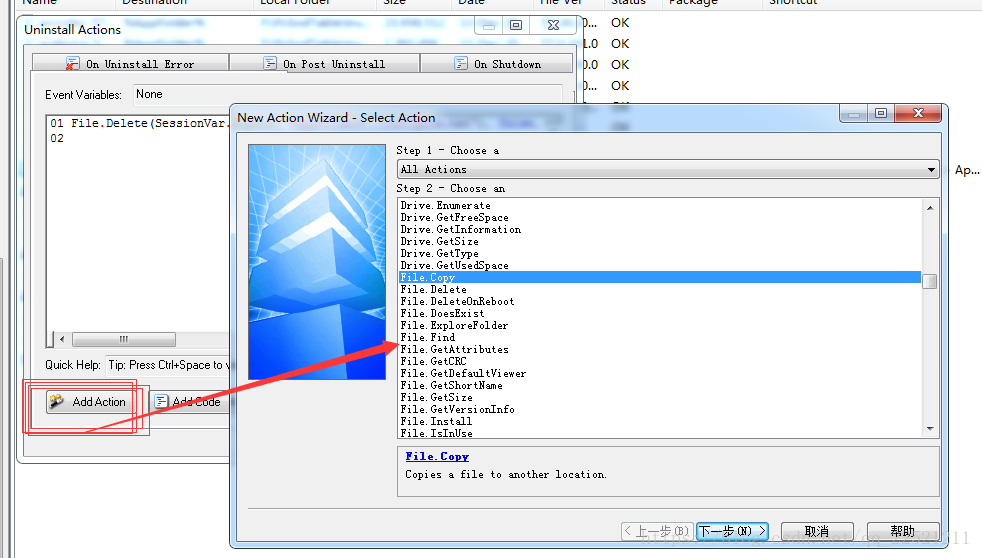Viewport: 982px width, 558px height.
Task: Click the Event Variables field showing None
Action: pyautogui.click(x=348, y=95)
